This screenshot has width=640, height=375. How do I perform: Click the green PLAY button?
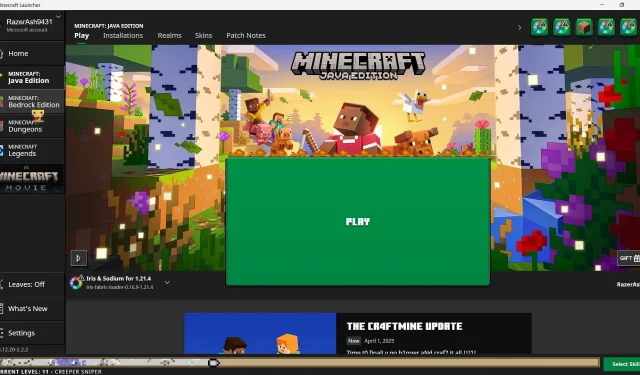click(358, 221)
